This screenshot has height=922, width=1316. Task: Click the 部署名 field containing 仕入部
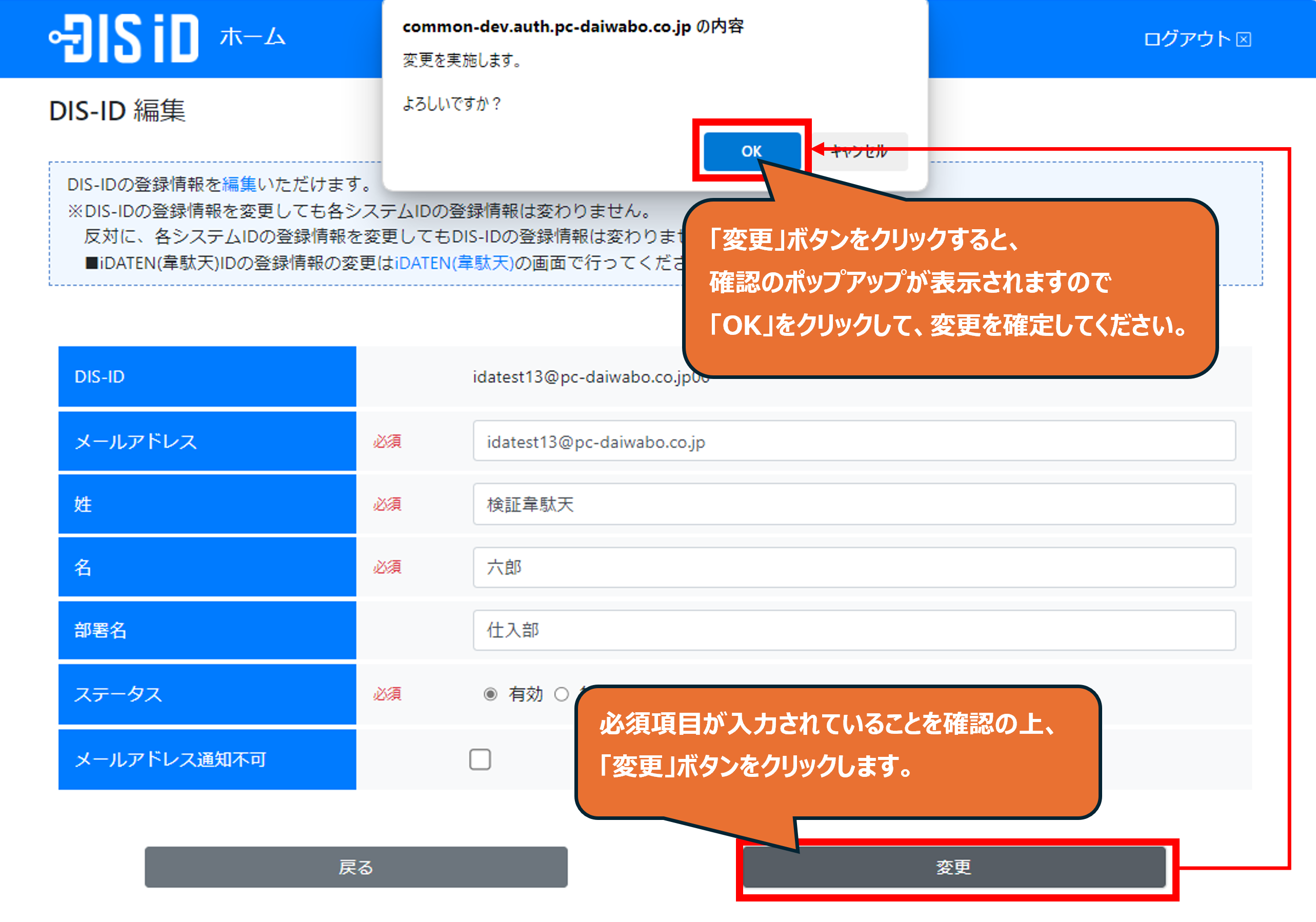tap(853, 630)
